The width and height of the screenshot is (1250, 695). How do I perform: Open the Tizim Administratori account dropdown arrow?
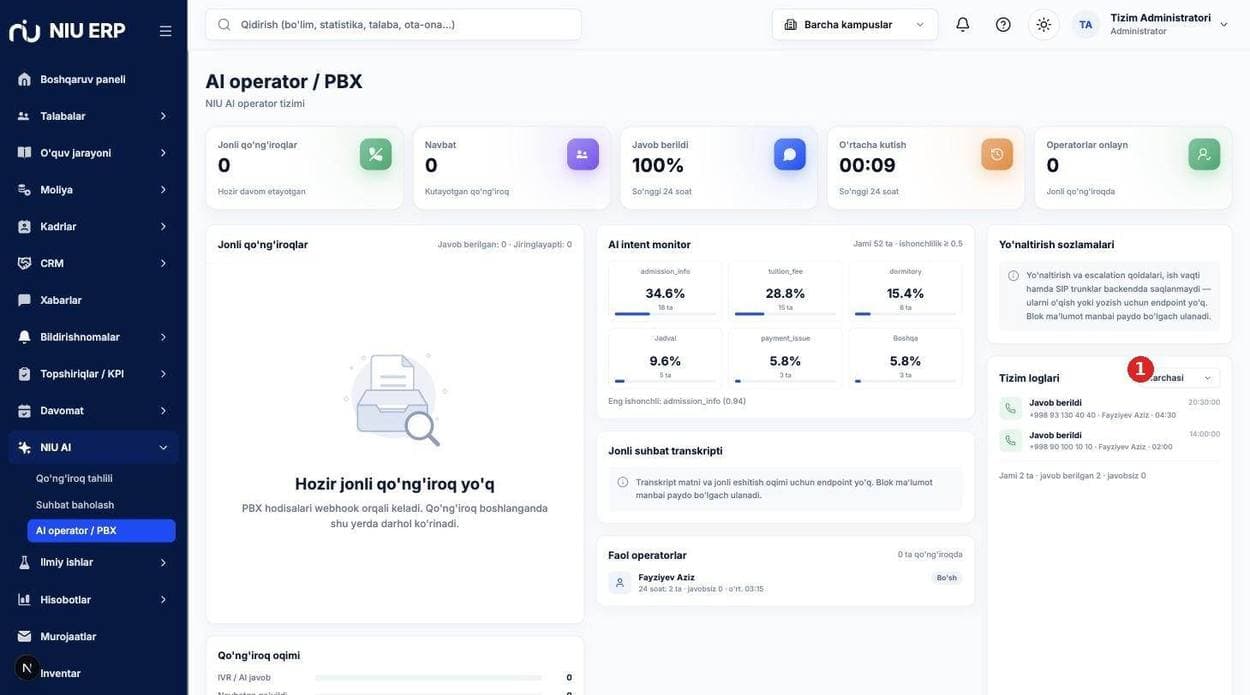1224,24
